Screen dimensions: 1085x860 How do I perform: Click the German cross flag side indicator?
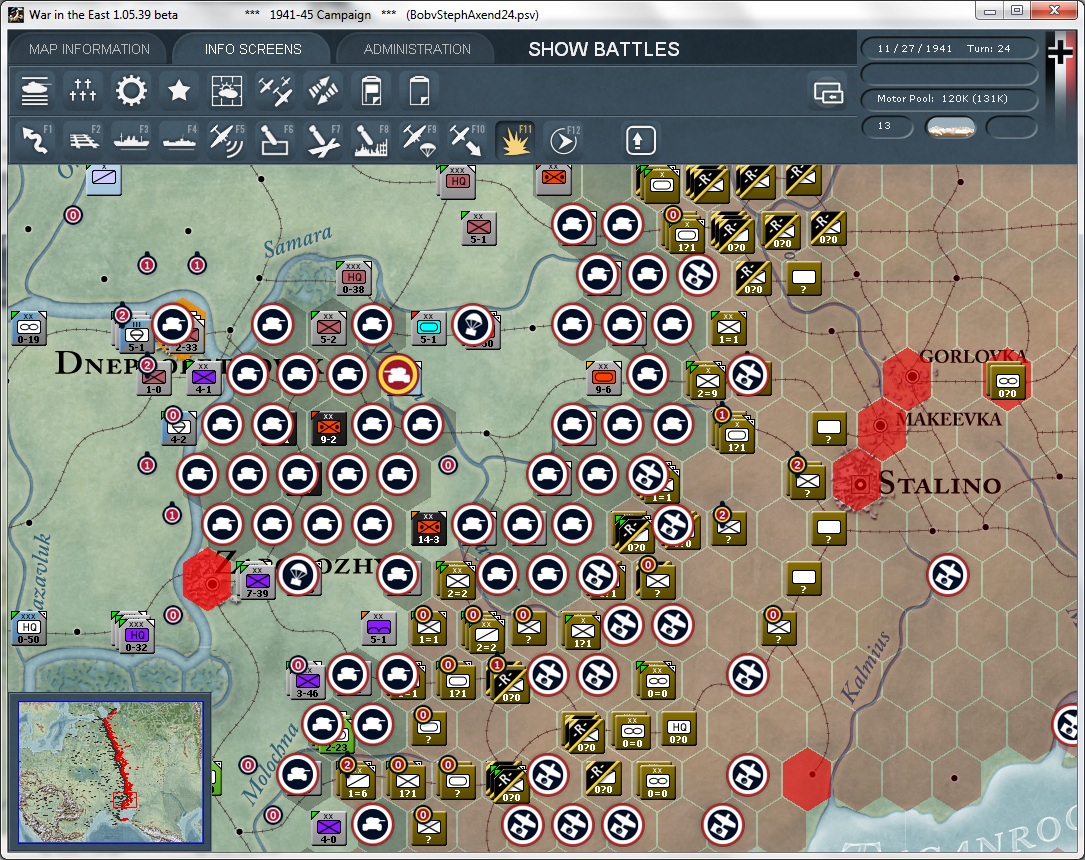pyautogui.click(x=1059, y=53)
